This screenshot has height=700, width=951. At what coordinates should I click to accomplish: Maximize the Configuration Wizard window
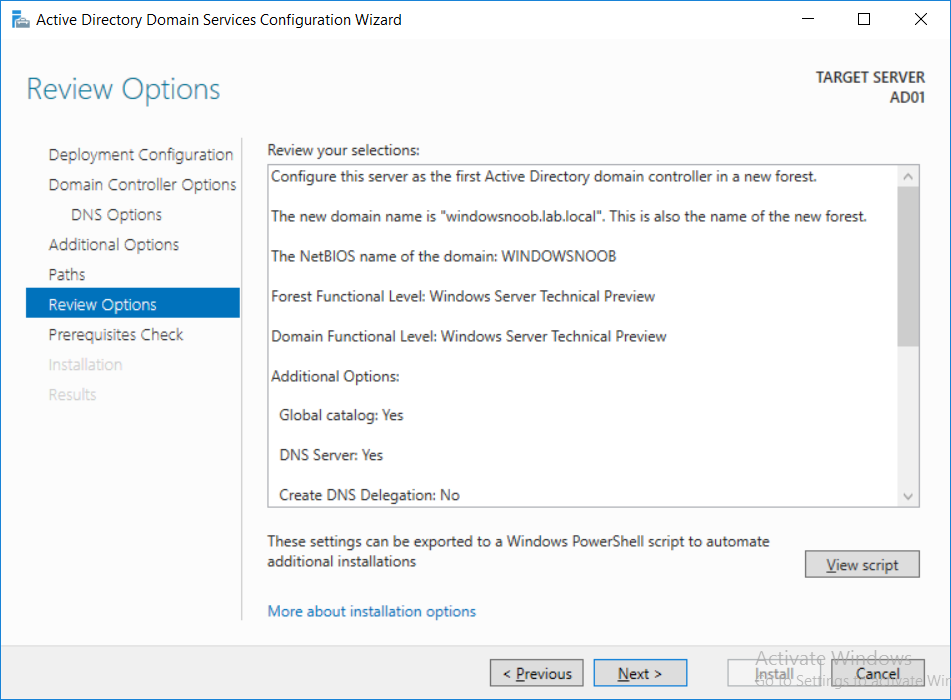pyautogui.click(x=864, y=19)
